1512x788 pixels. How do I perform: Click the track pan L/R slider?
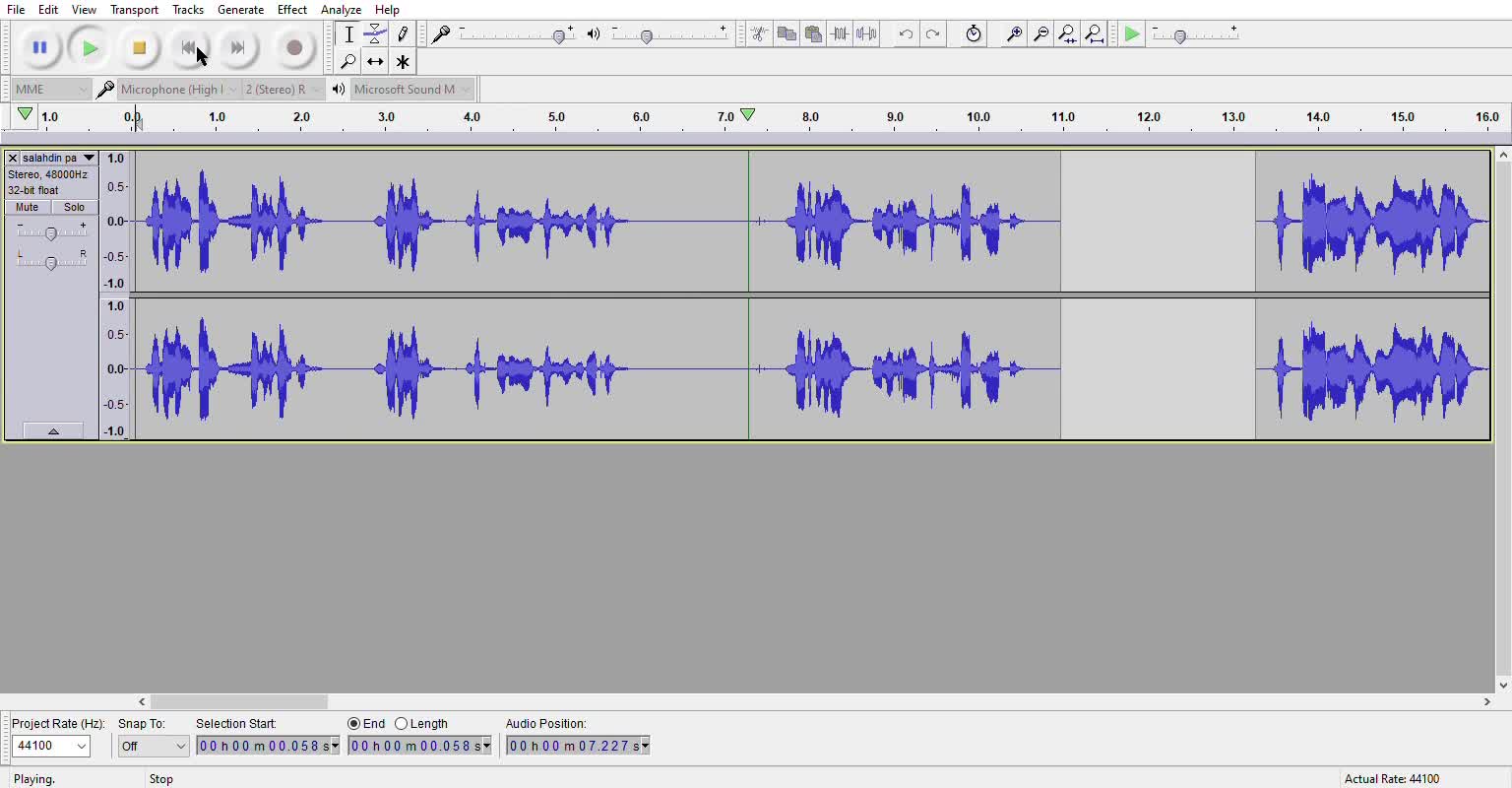click(51, 261)
